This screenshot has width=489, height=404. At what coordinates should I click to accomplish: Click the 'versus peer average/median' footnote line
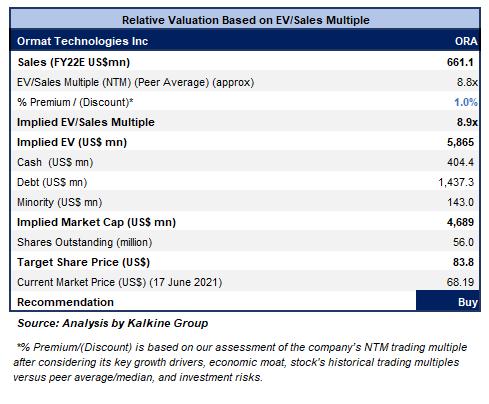point(138,377)
